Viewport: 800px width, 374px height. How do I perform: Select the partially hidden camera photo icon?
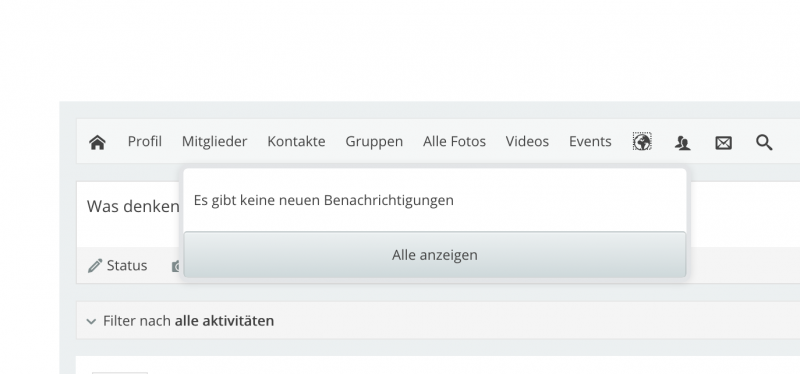point(177,266)
